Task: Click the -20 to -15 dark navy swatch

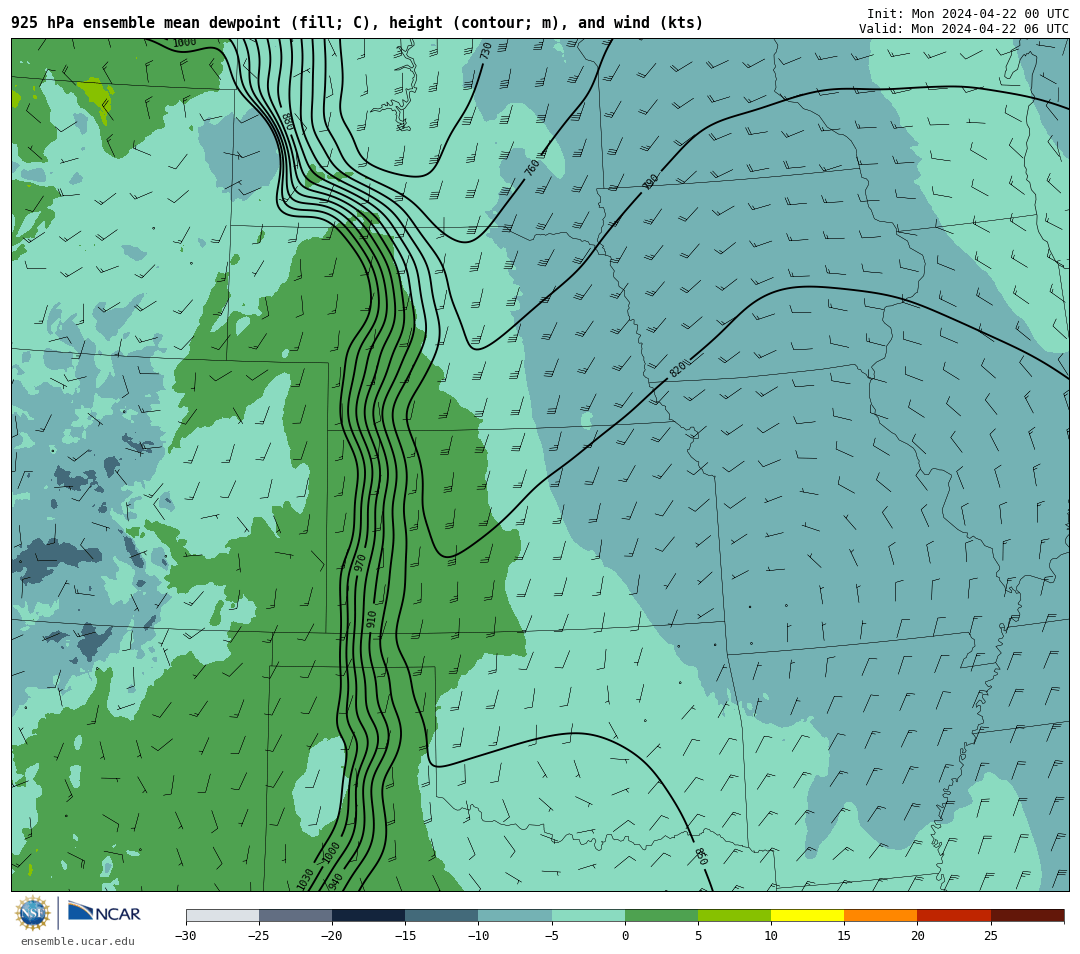Action: pos(368,915)
